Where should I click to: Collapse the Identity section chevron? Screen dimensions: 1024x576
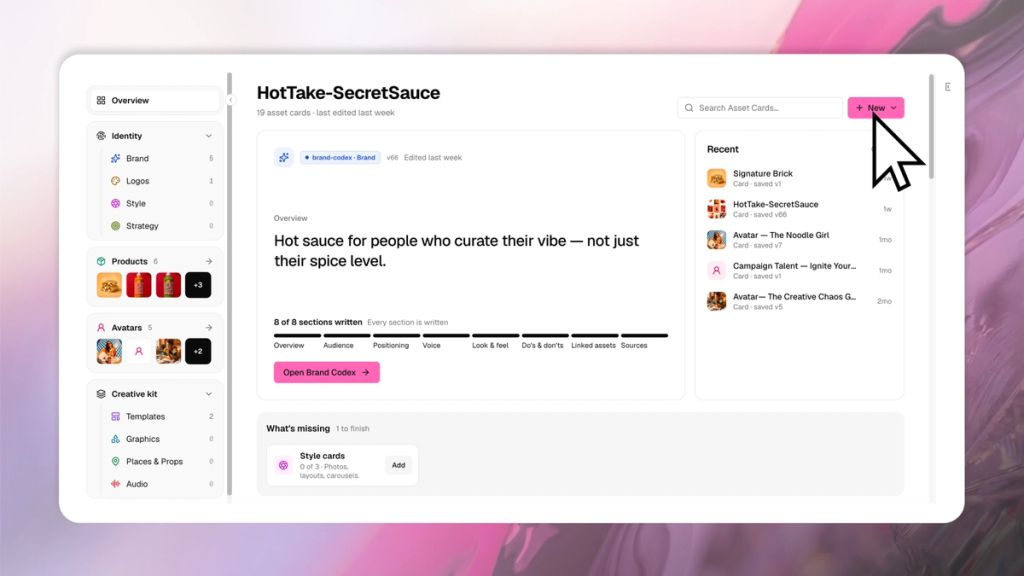coord(208,136)
